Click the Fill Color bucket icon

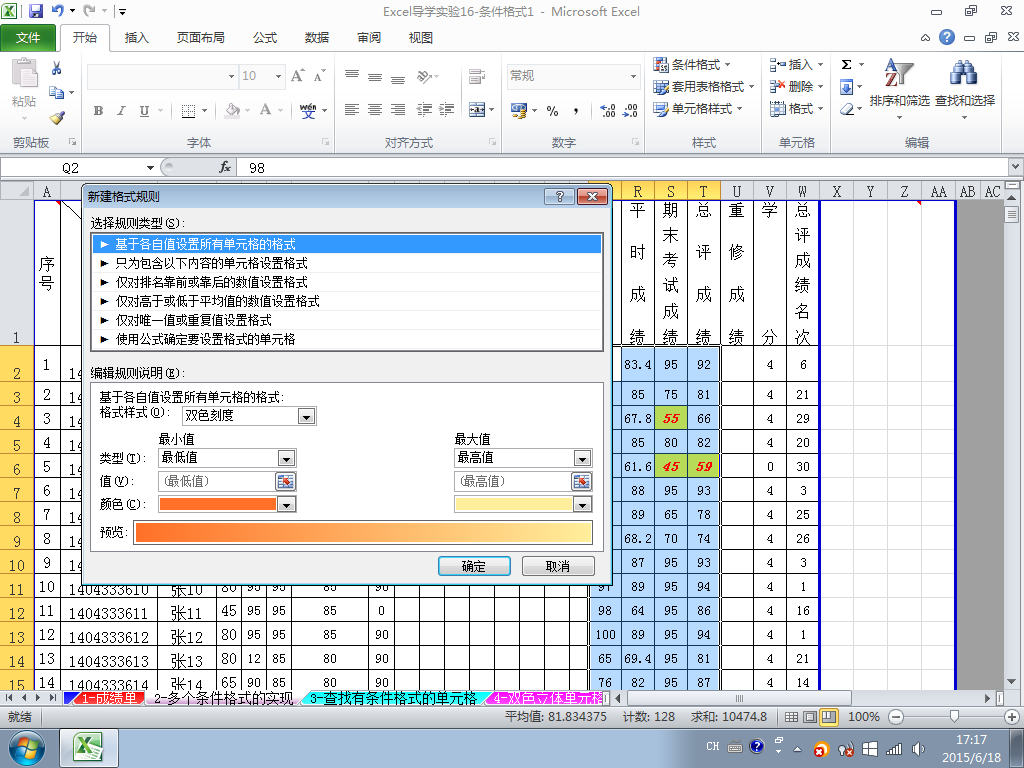(x=232, y=110)
